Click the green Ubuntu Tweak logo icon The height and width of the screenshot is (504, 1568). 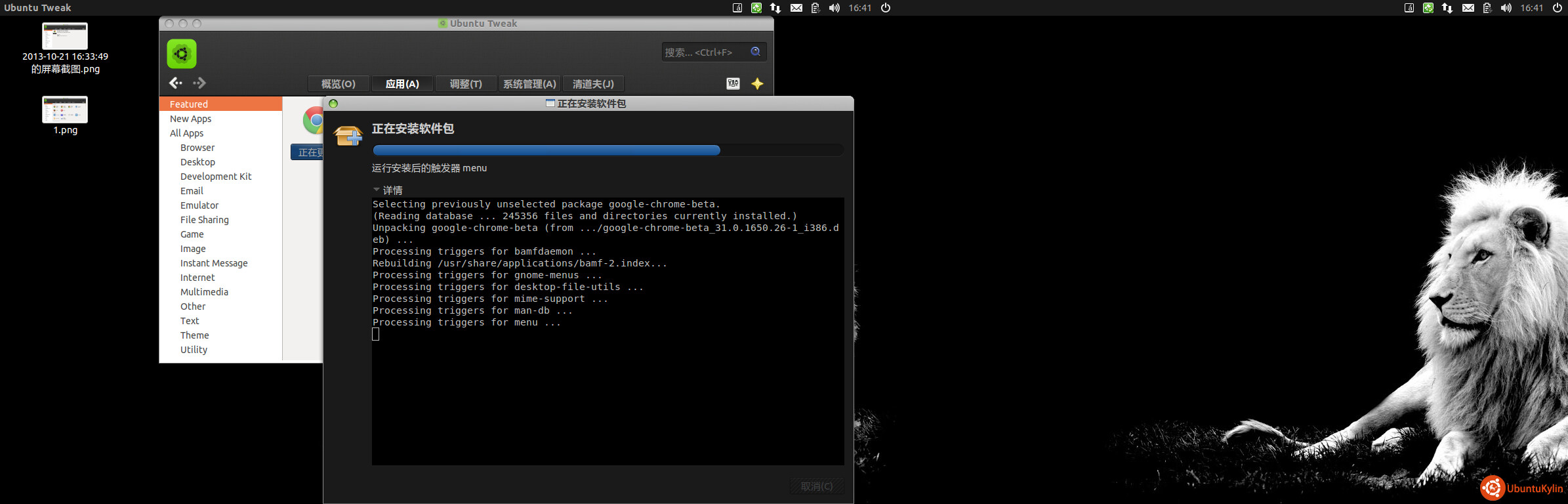click(x=182, y=54)
